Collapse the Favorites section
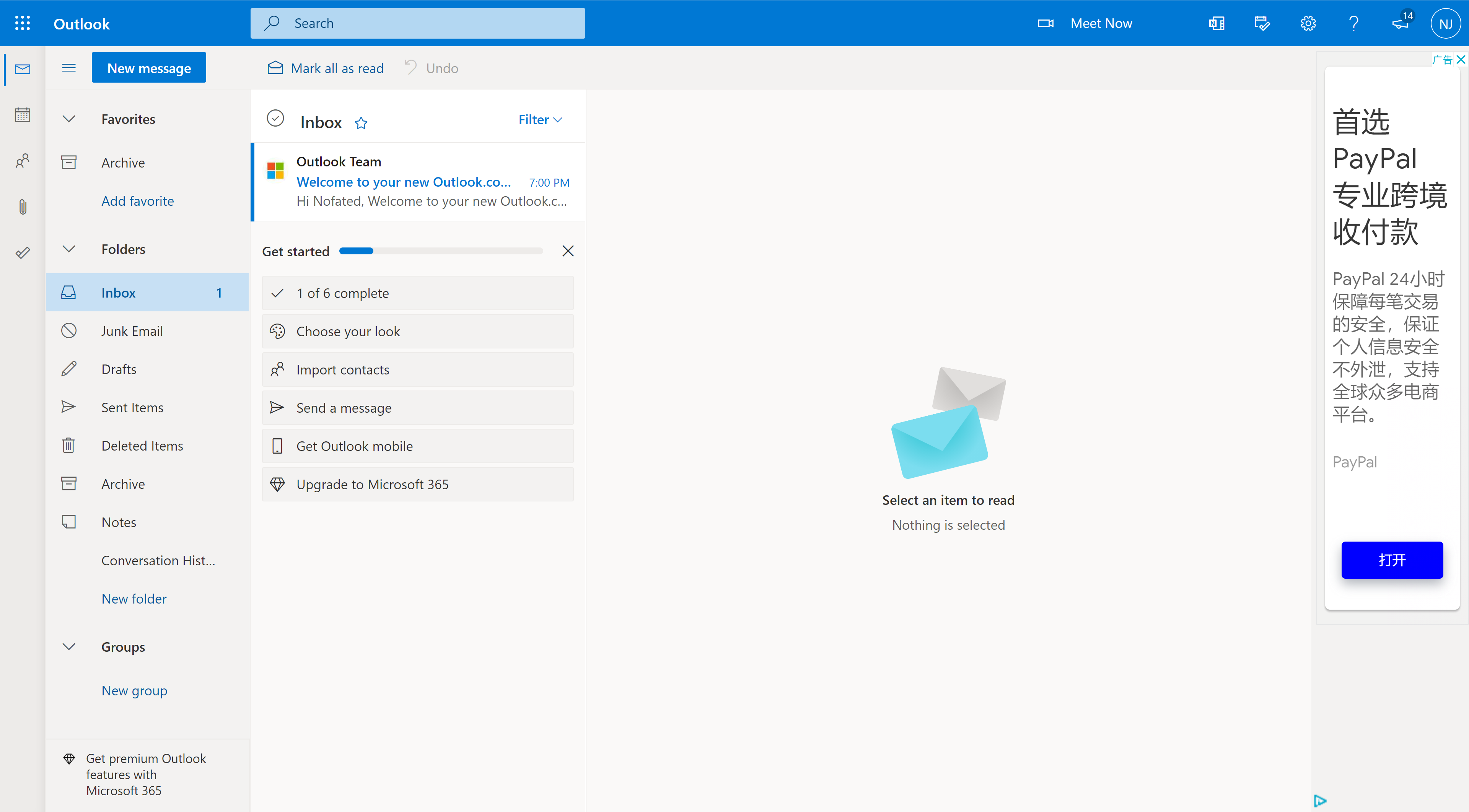The image size is (1469, 812). pyautogui.click(x=68, y=119)
